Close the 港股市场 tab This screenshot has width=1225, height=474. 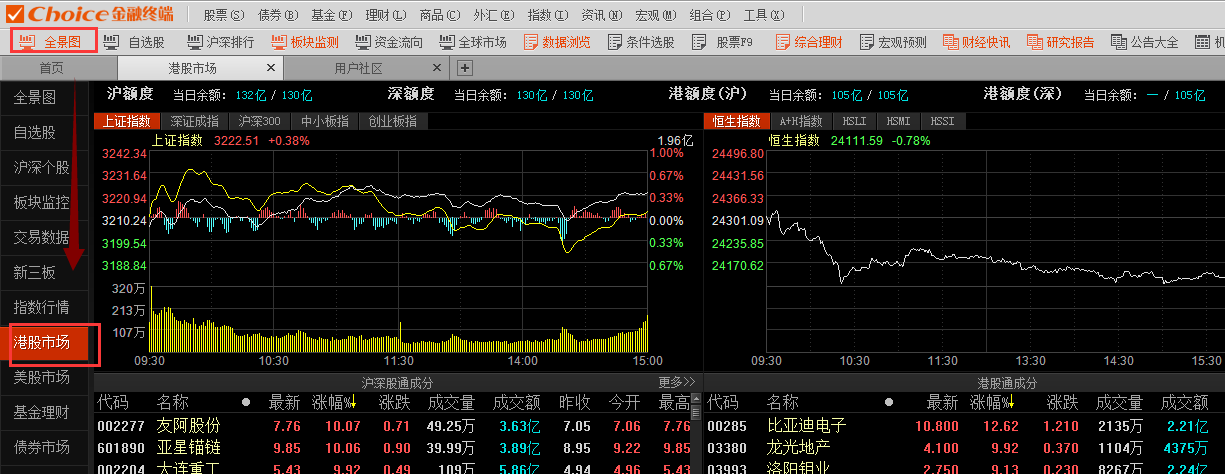click(270, 68)
